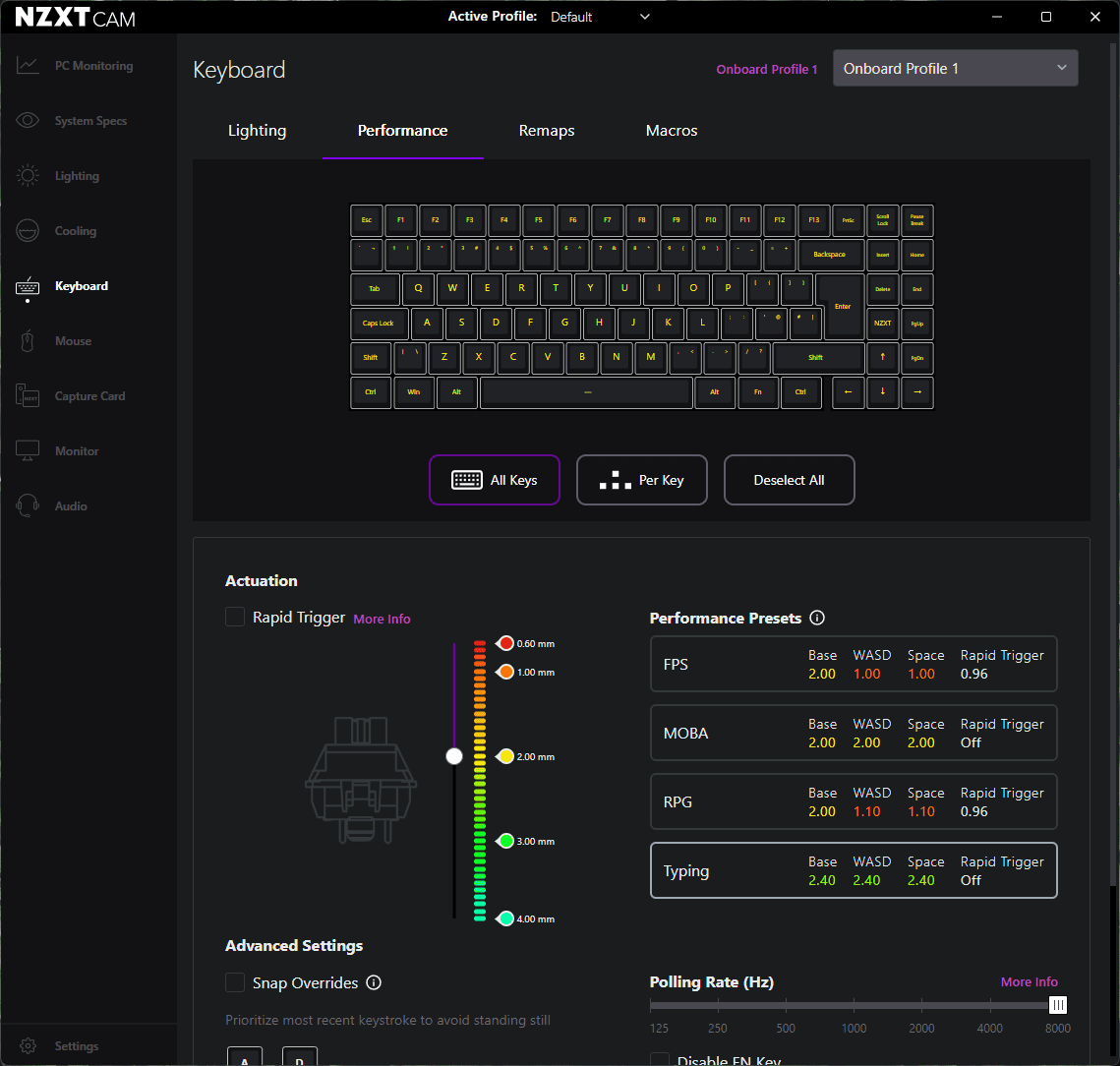Open the Cooling fan icon

tap(28, 231)
